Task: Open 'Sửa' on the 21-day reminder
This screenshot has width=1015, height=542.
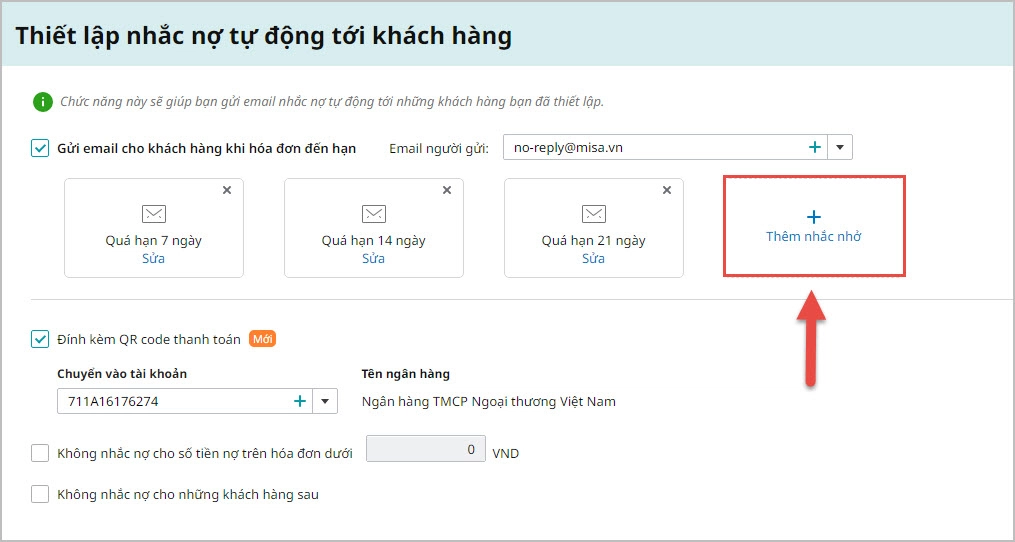Action: pos(593,258)
